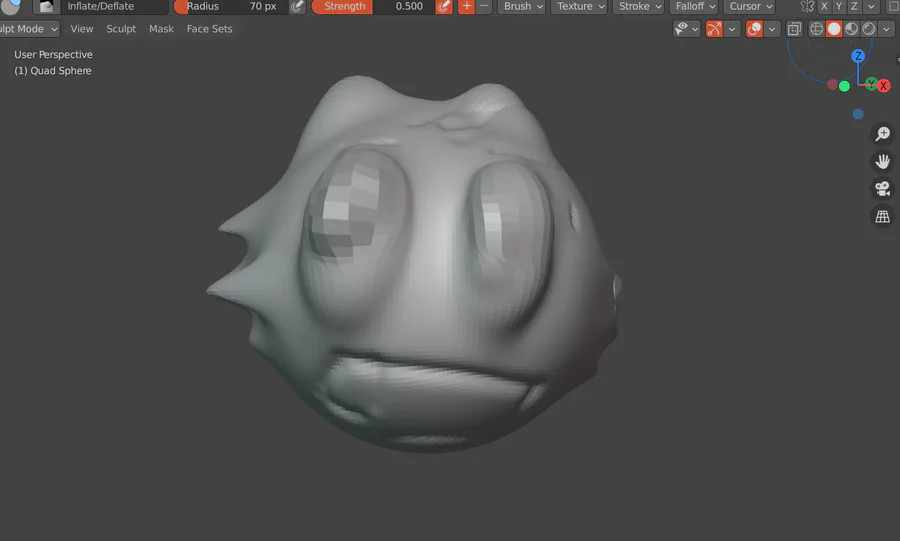Viewport: 900px width, 541px height.
Task: Open the Sculpt Mode selector dropdown
Action: tap(29, 29)
